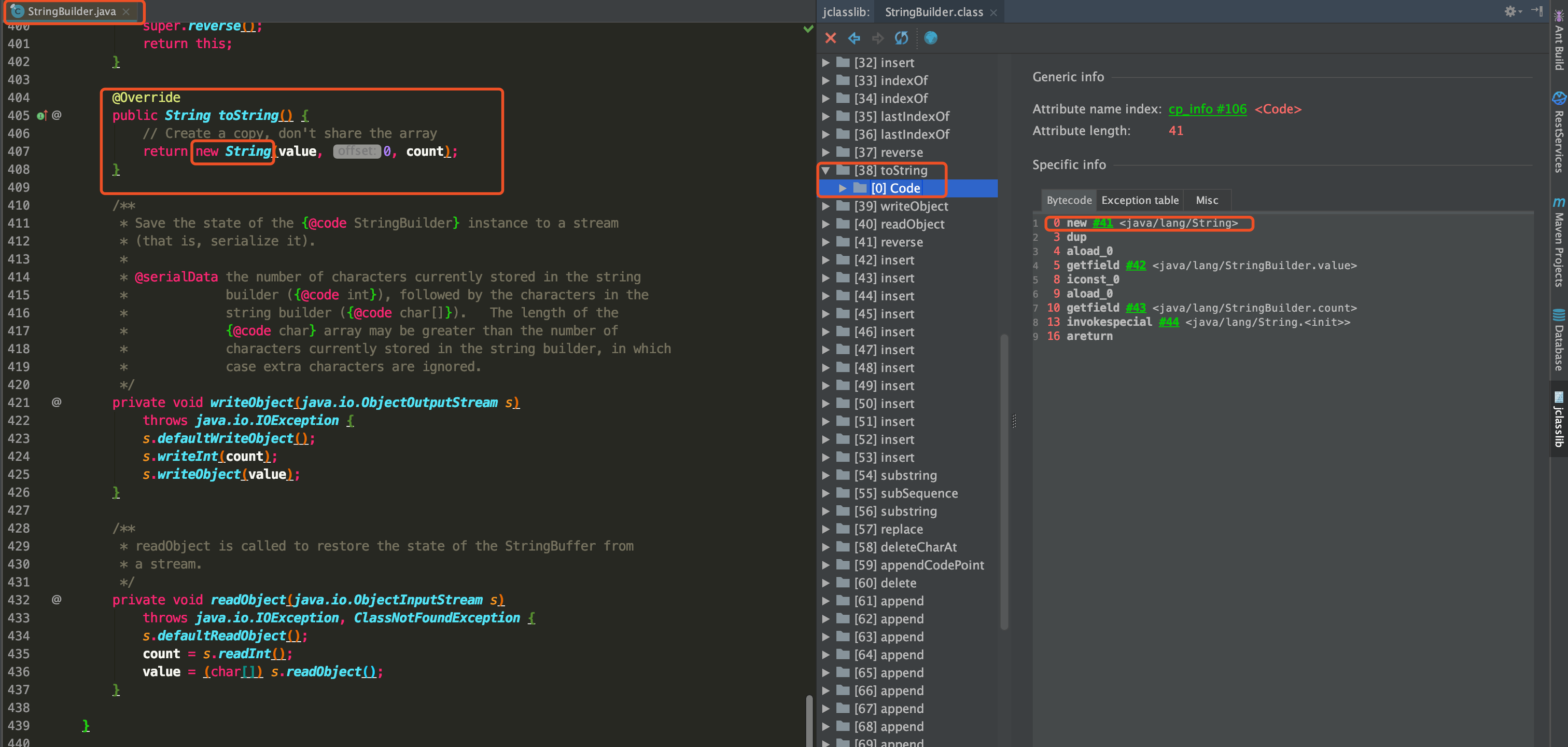Expand the [32] insert tree node

point(826,63)
